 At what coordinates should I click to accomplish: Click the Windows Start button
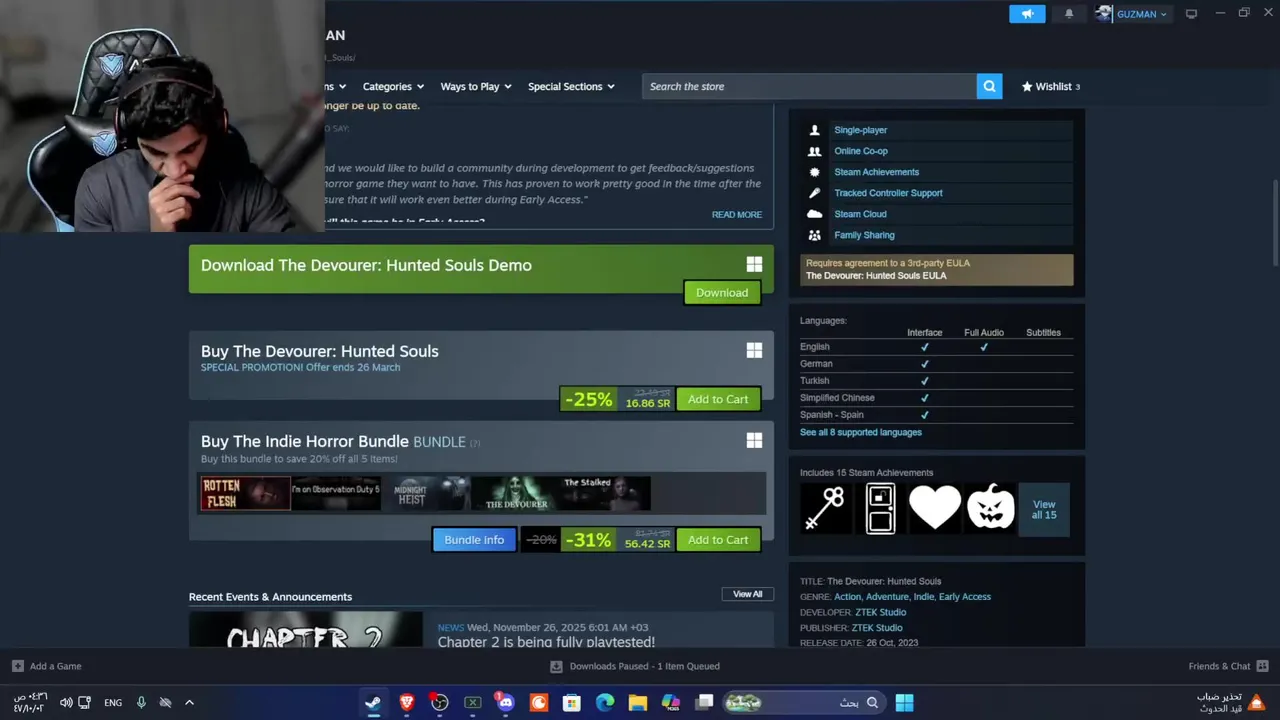pos(904,702)
